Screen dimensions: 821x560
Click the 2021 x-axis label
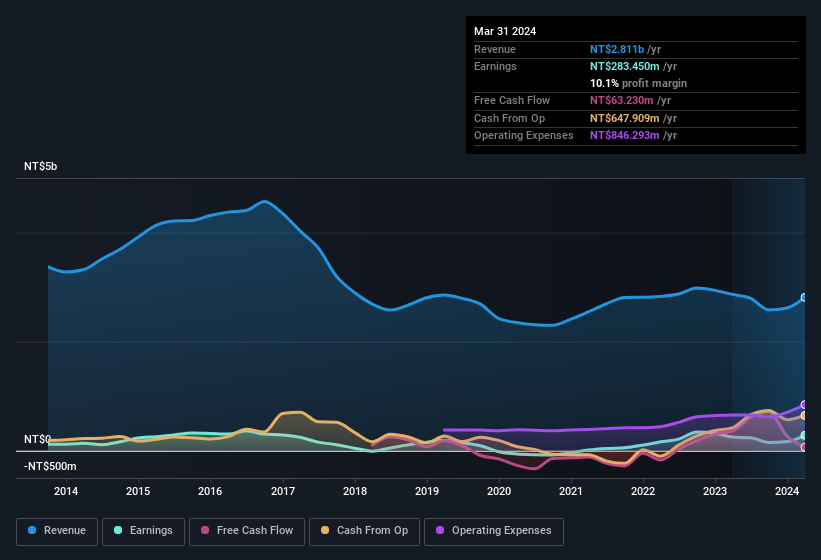click(x=571, y=491)
